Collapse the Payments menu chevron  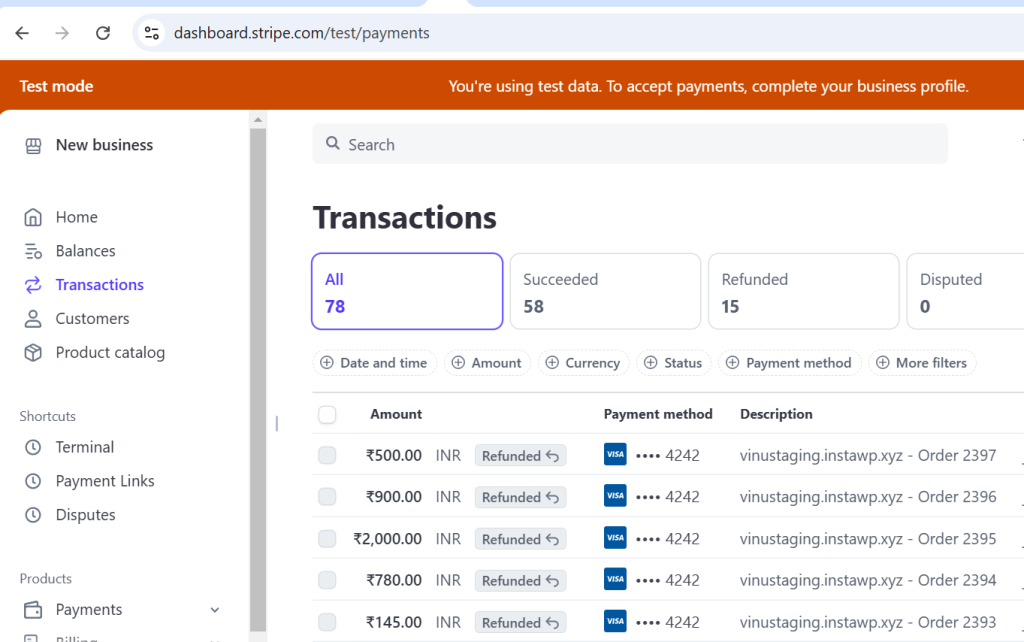pos(214,609)
